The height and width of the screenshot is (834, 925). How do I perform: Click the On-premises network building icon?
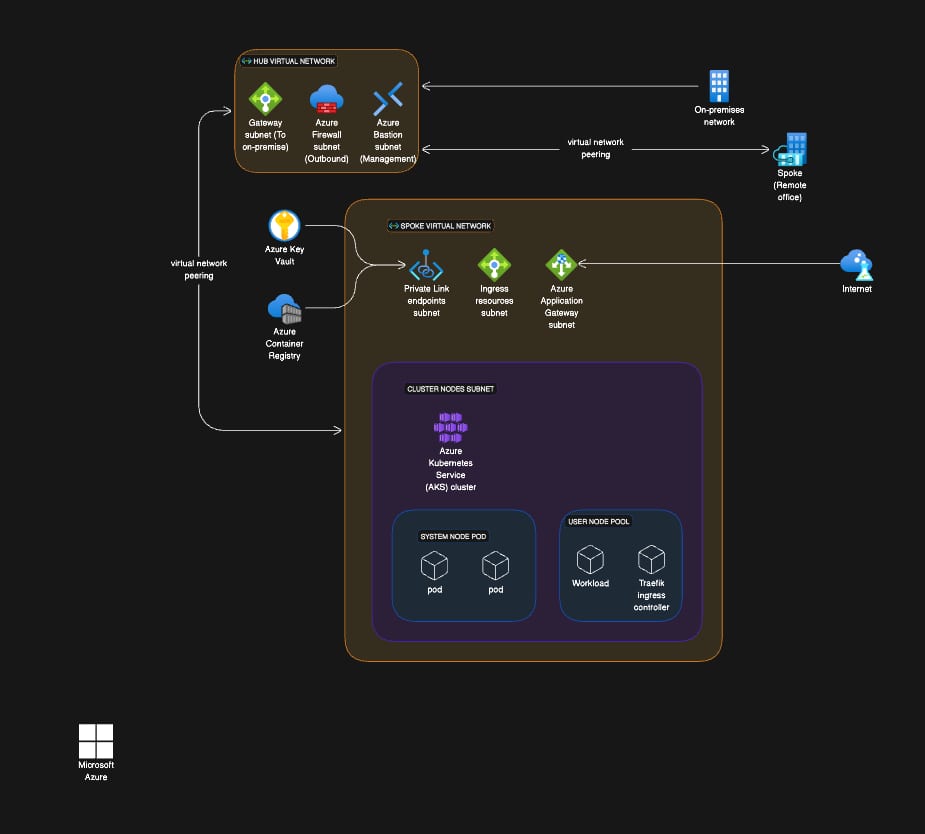click(719, 86)
